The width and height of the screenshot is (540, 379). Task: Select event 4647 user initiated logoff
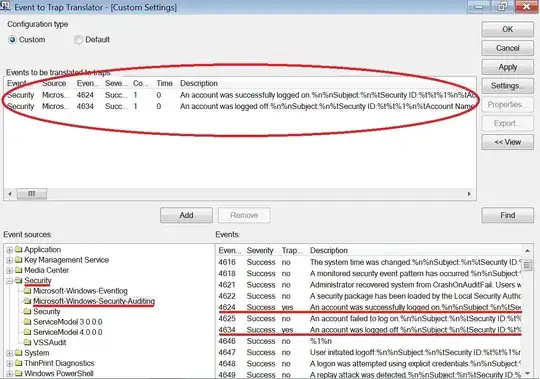click(x=369, y=353)
